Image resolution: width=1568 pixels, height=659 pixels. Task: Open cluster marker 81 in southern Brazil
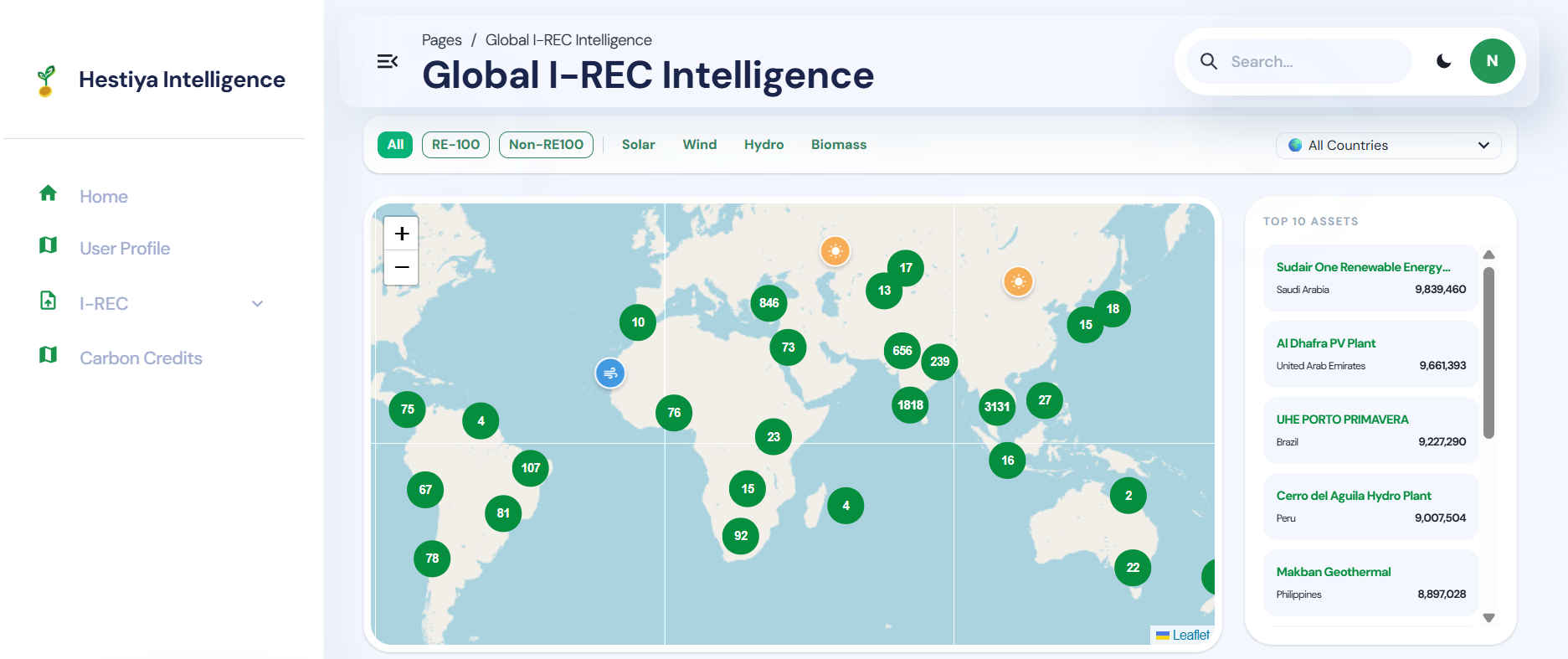pyautogui.click(x=503, y=513)
